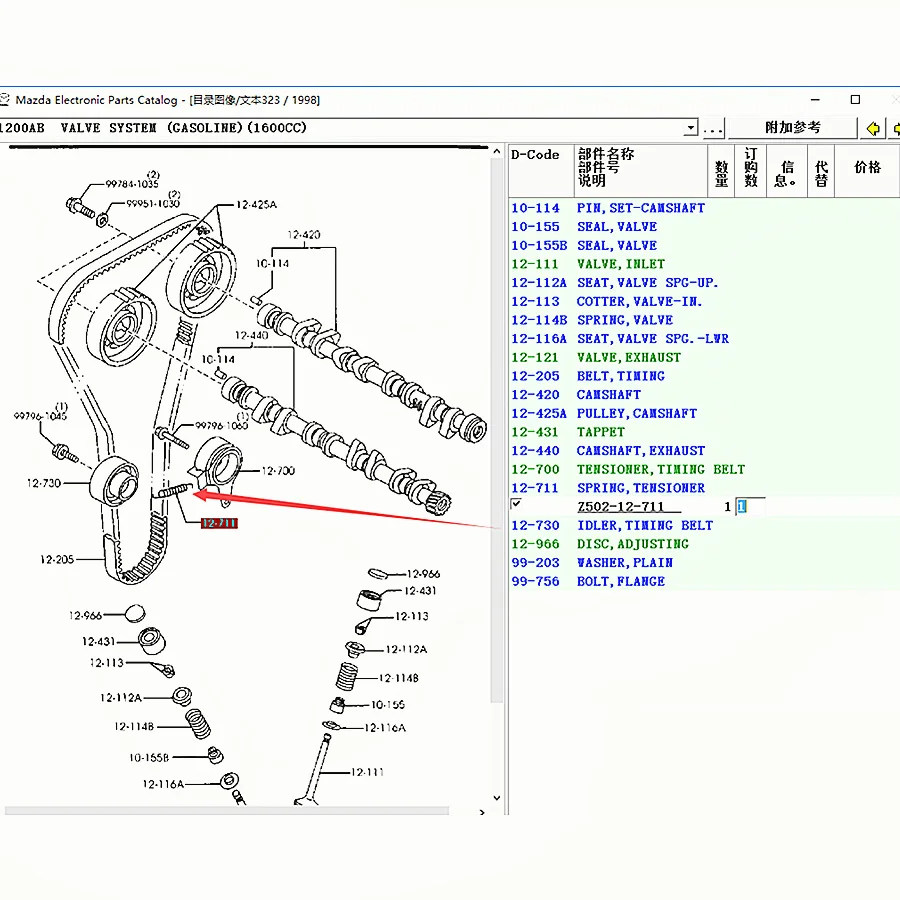Image resolution: width=900 pixels, height=900 pixels.
Task: Click the ellipsis browse button next to dropdown
Action: pyautogui.click(x=712, y=128)
